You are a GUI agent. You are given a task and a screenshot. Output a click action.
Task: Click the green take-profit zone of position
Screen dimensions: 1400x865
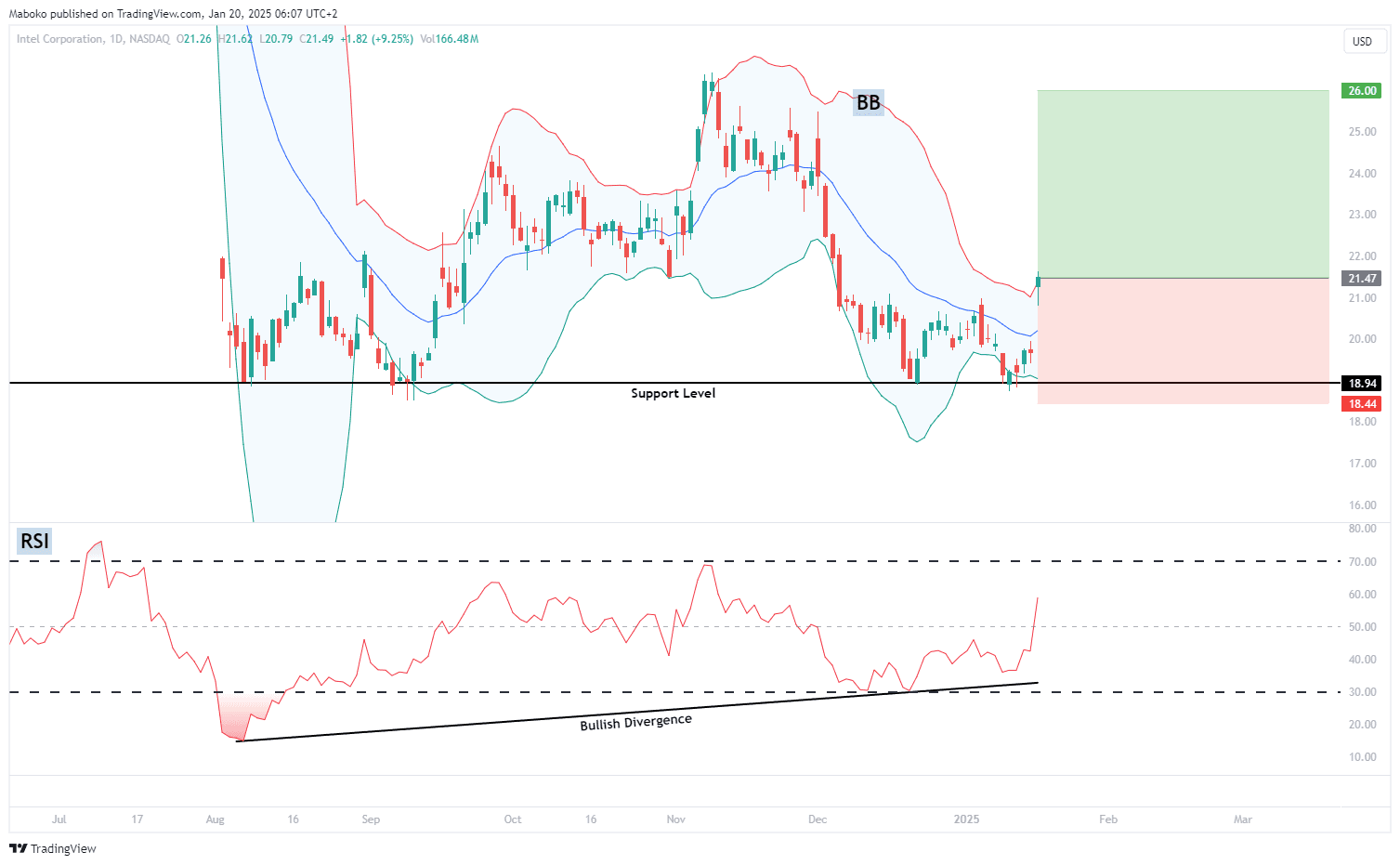coord(1183,184)
